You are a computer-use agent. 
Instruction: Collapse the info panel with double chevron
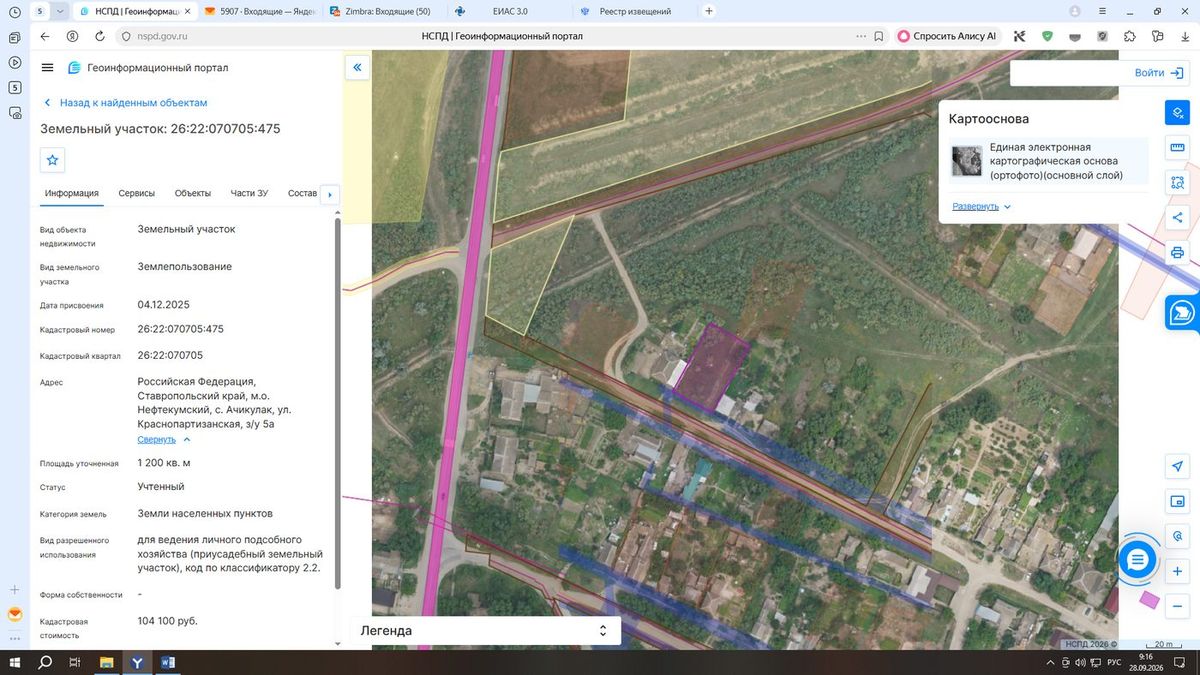(357, 68)
